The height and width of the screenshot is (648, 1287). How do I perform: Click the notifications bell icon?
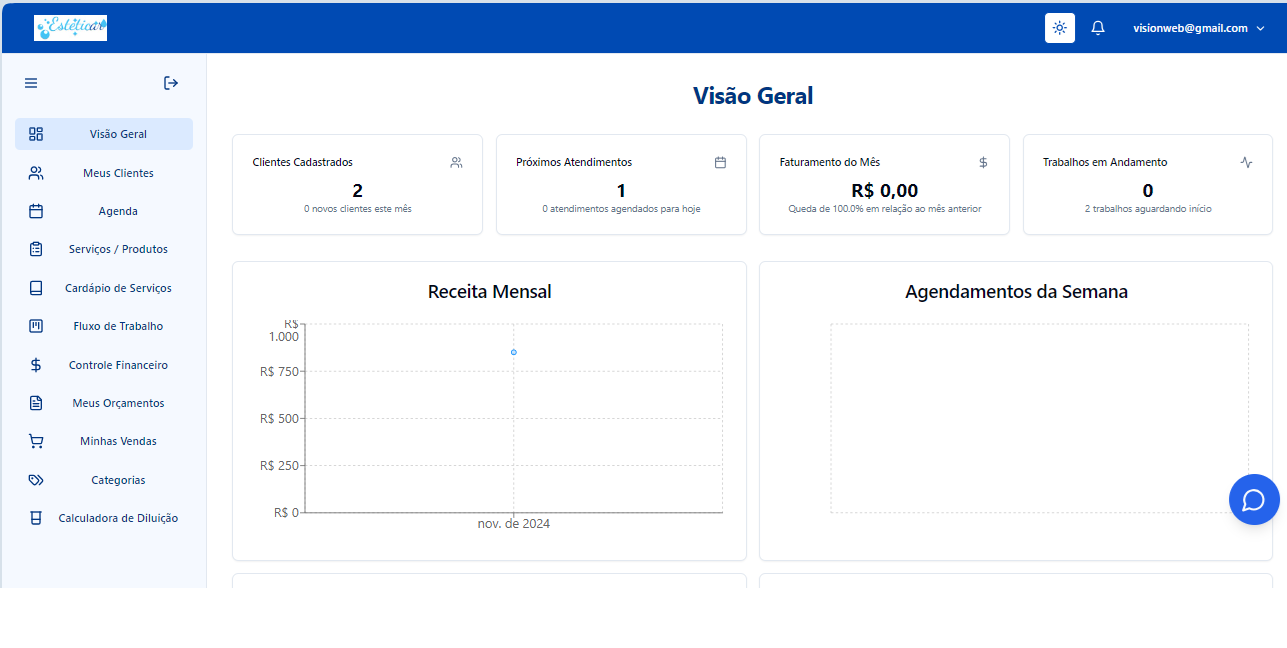[1097, 27]
